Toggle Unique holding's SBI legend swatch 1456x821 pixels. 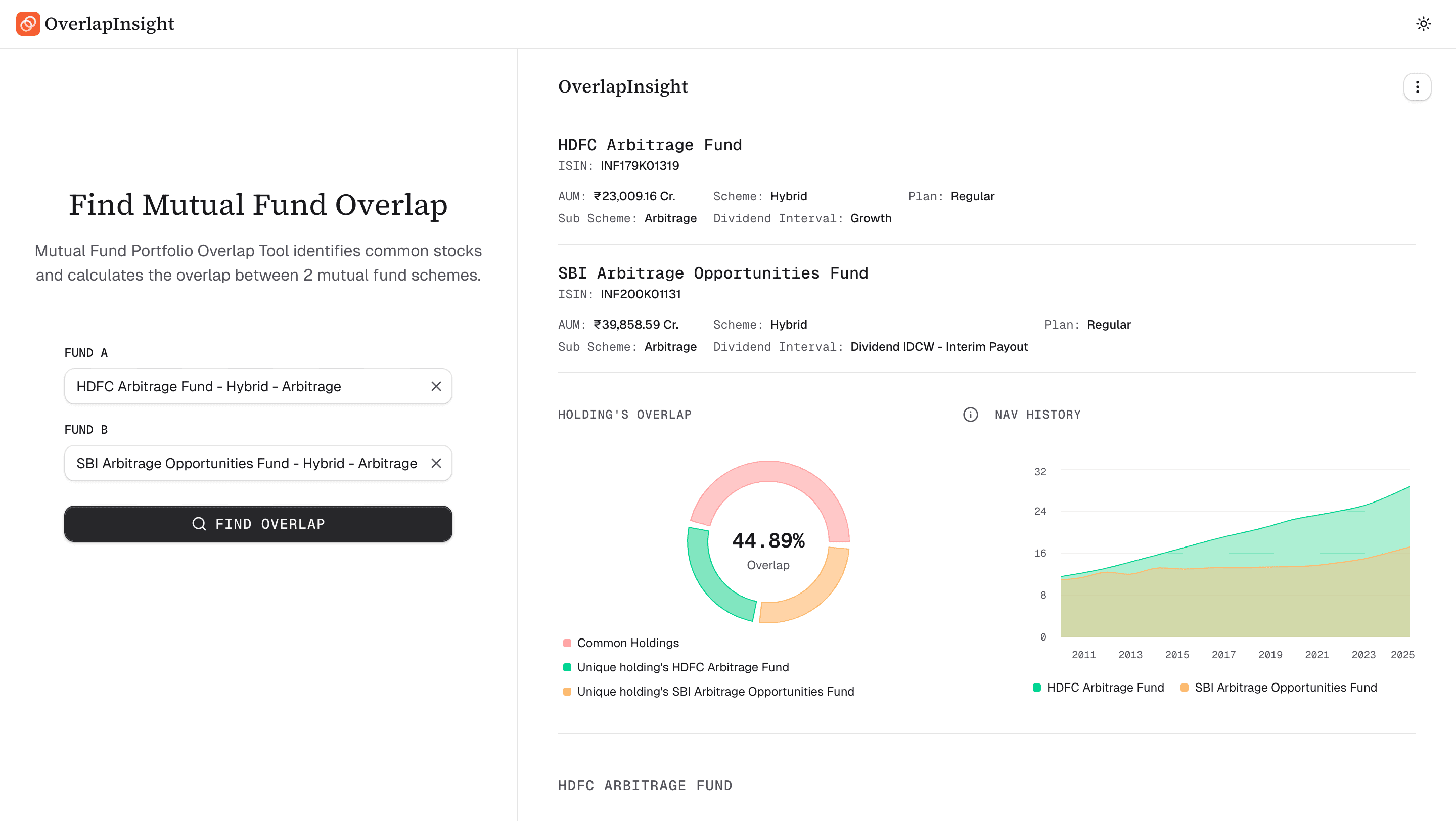click(x=567, y=691)
